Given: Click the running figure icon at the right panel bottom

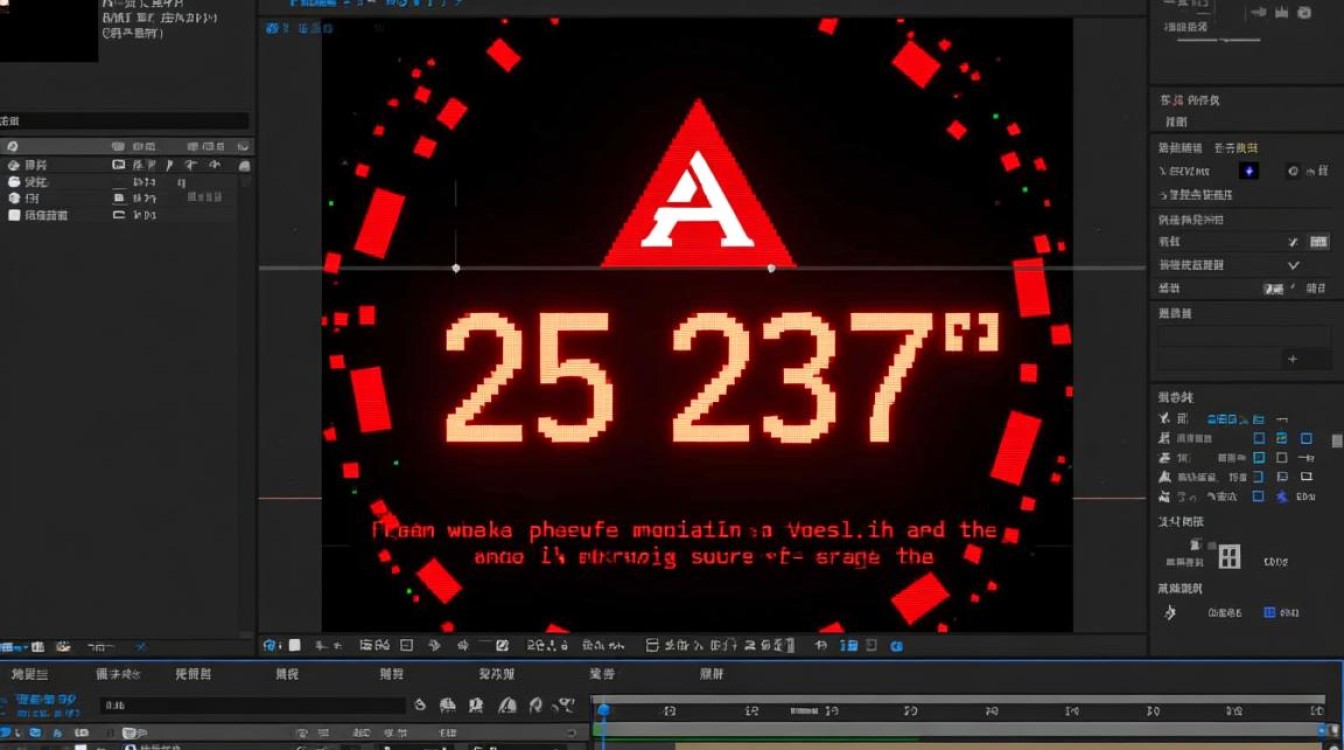Looking at the screenshot, I should (1169, 612).
